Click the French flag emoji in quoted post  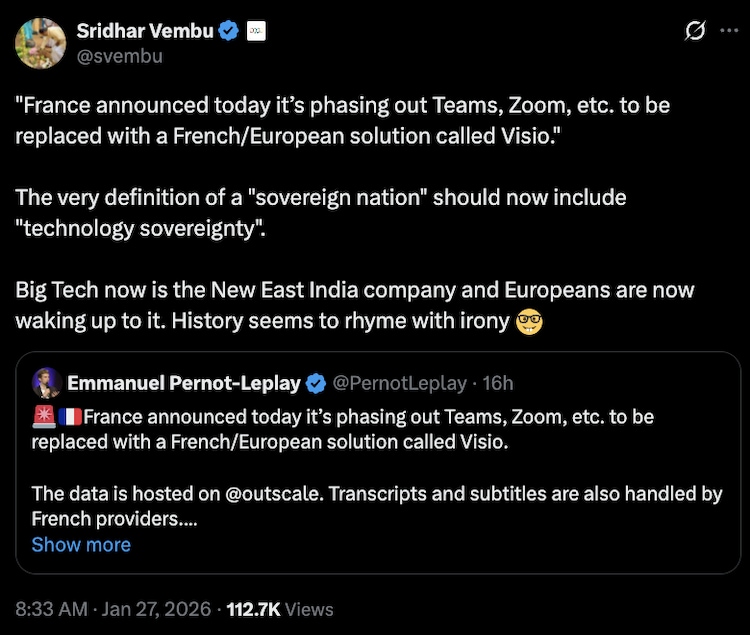click(x=70, y=416)
